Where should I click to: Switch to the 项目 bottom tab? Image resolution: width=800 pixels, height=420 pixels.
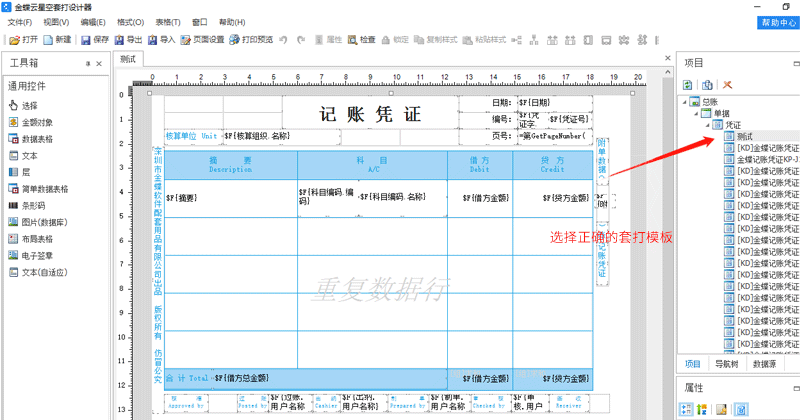point(693,364)
